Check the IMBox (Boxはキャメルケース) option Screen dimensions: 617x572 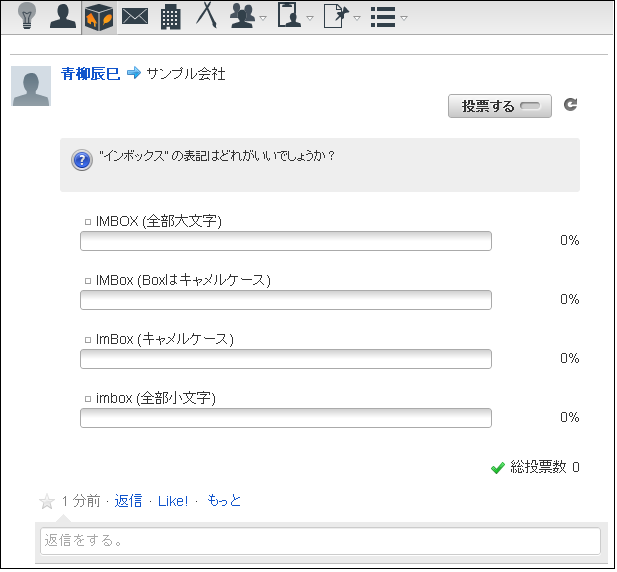pos(88,282)
